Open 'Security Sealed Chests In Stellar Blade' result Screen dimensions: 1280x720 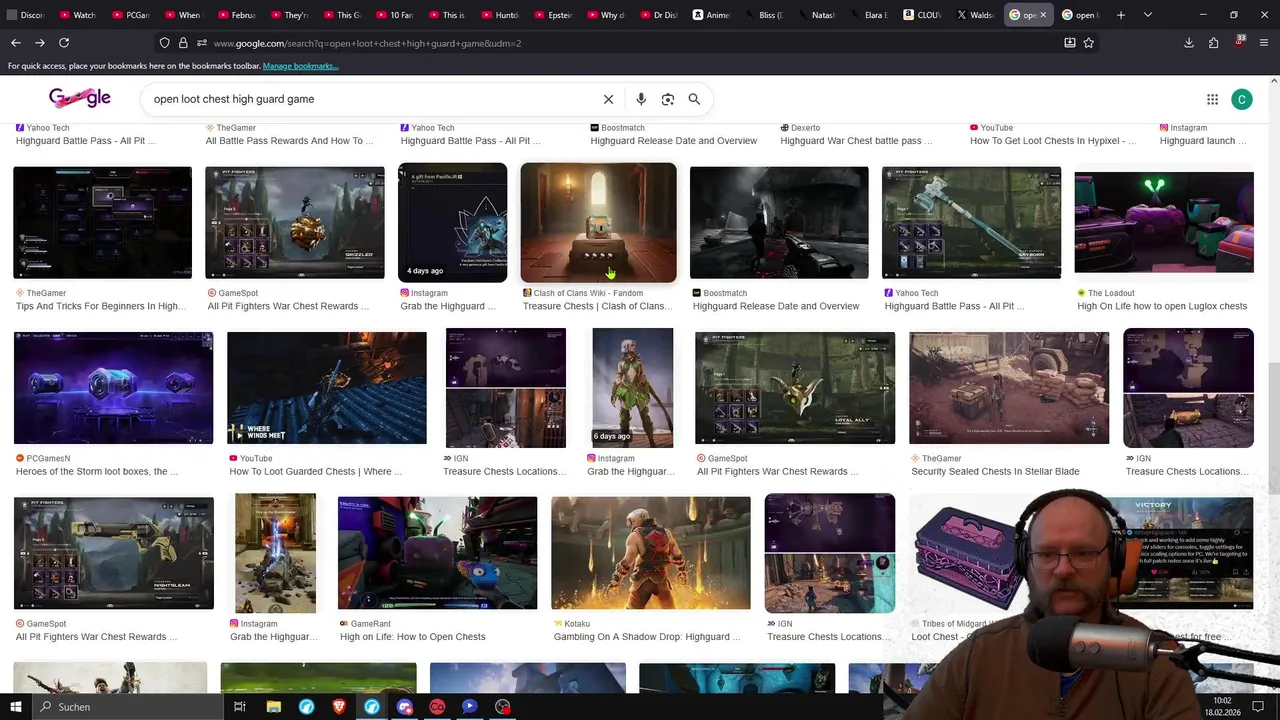(995, 471)
